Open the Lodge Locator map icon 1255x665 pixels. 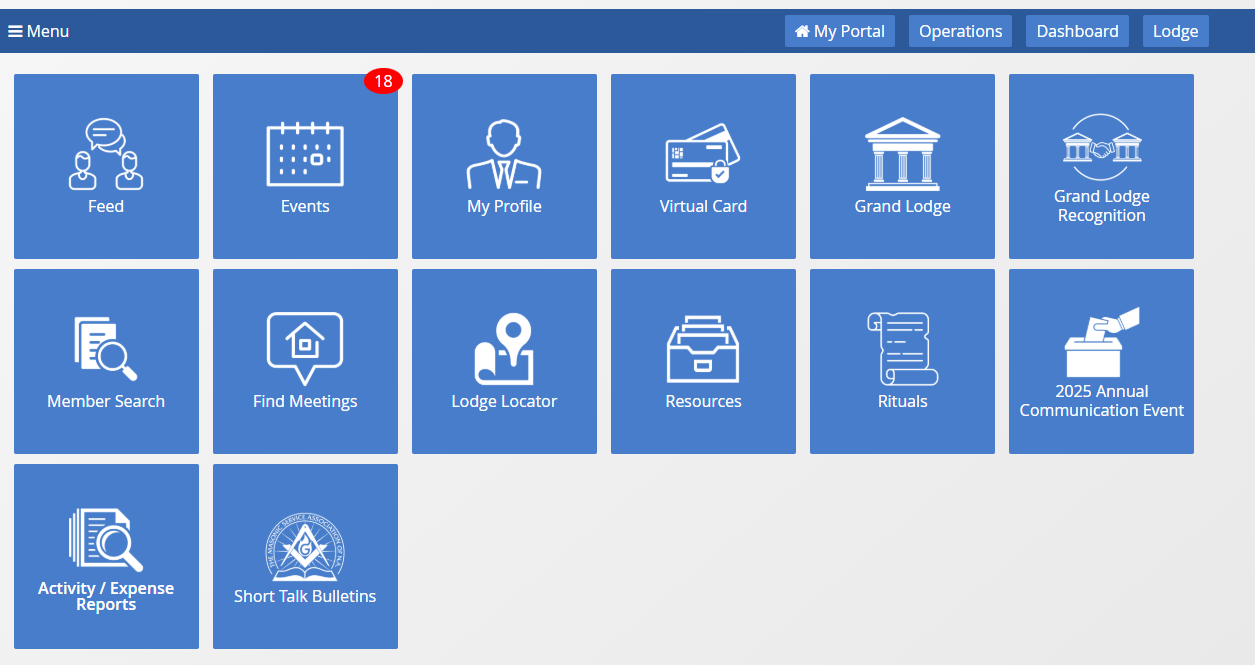[x=504, y=350]
